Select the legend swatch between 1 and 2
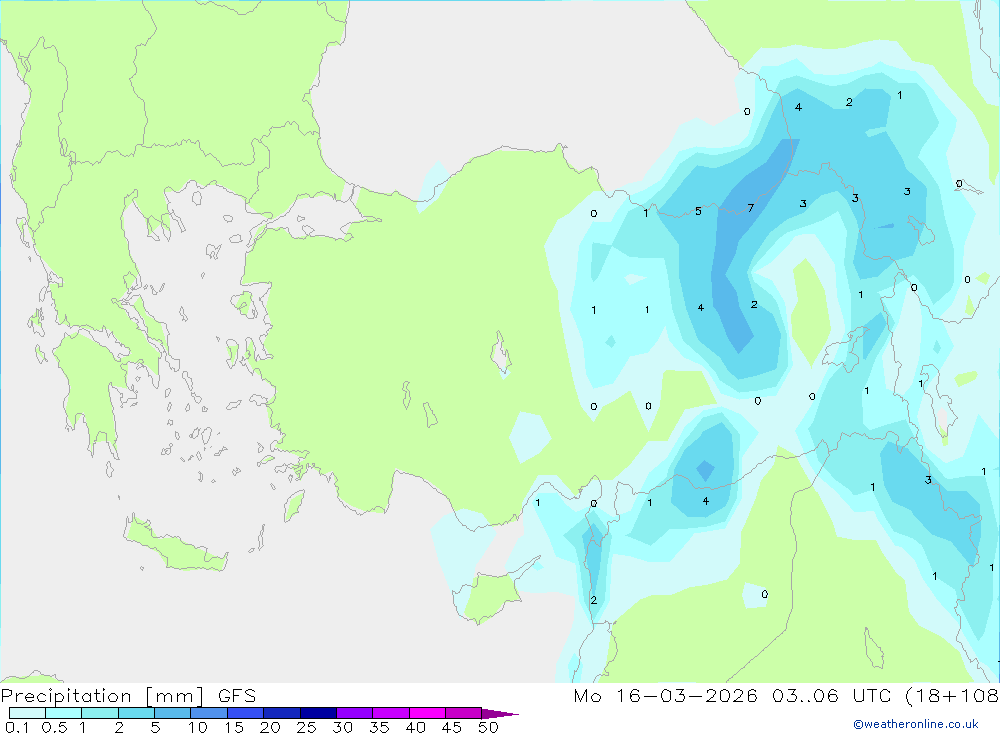Viewport: 1000px width, 733px height. tap(99, 713)
